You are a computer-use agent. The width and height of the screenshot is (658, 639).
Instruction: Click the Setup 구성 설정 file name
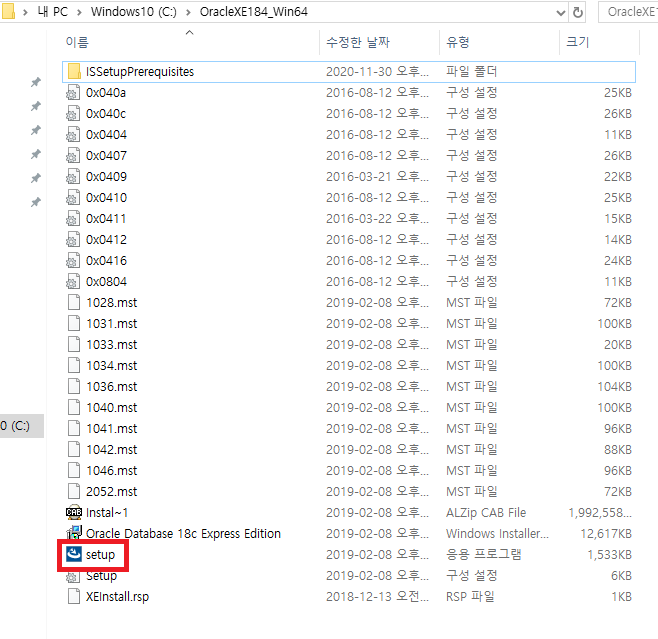(101, 576)
